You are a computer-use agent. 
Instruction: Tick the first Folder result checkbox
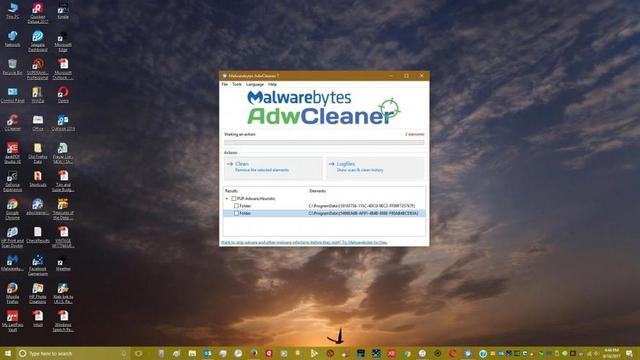pyautogui.click(x=236, y=206)
